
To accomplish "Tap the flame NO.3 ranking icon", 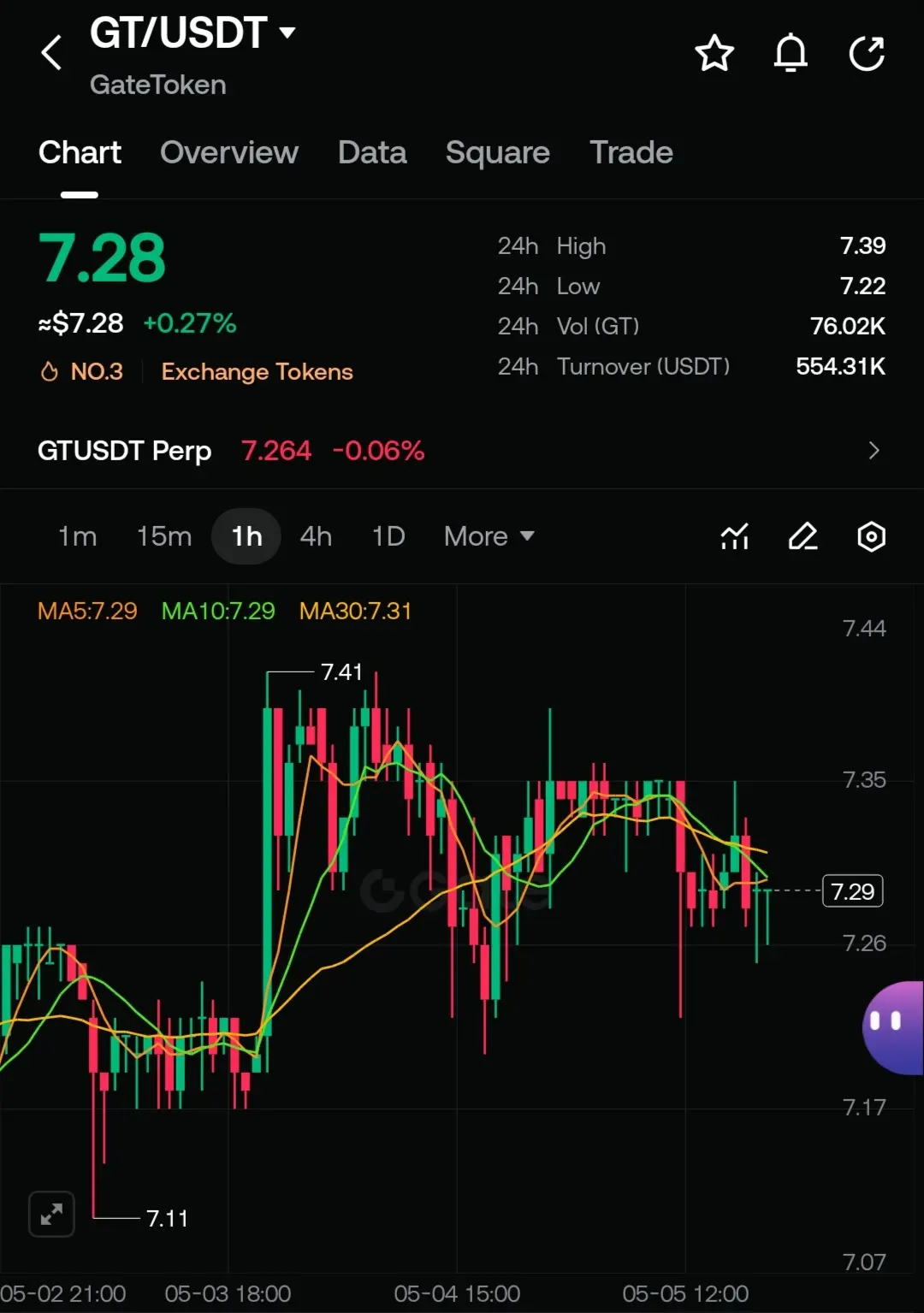I will click(x=50, y=371).
